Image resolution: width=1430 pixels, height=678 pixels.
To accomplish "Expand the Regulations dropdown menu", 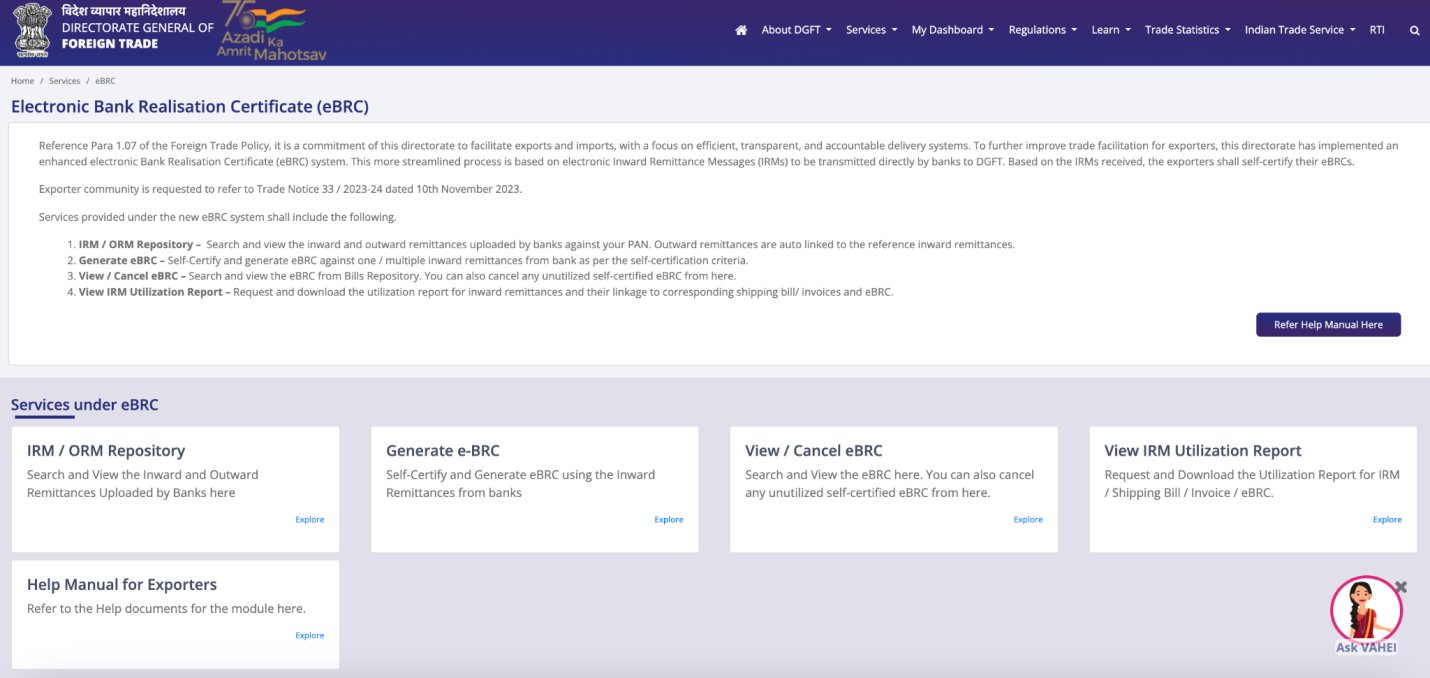I will tap(1043, 30).
